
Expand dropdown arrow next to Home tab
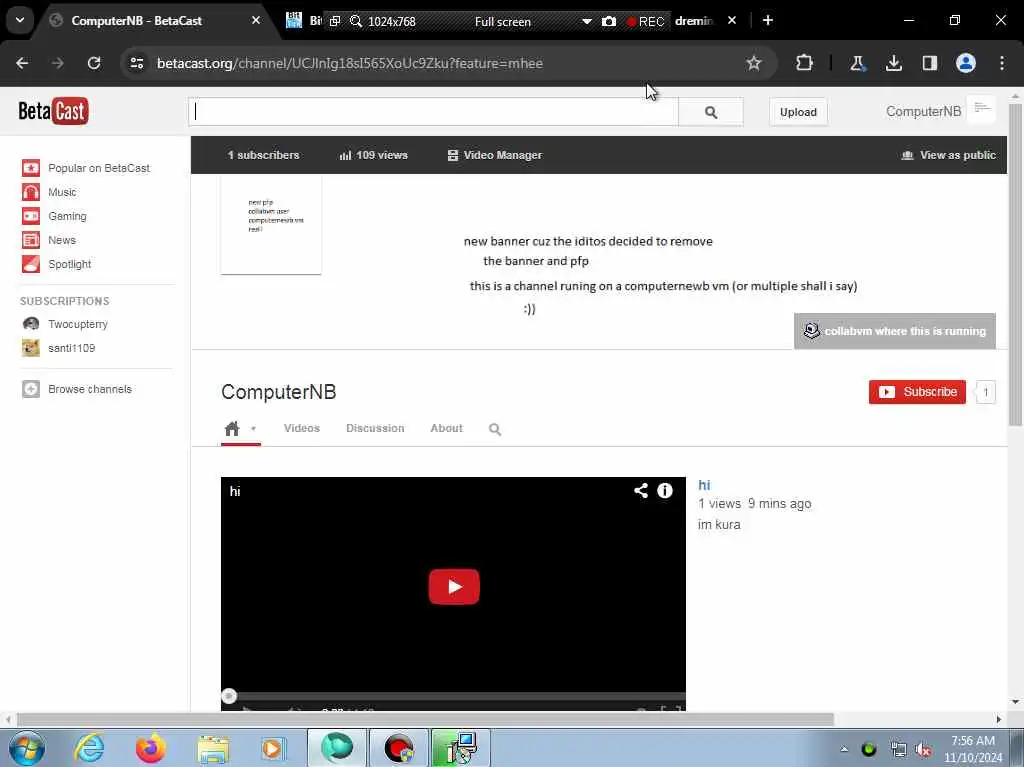[x=253, y=429]
